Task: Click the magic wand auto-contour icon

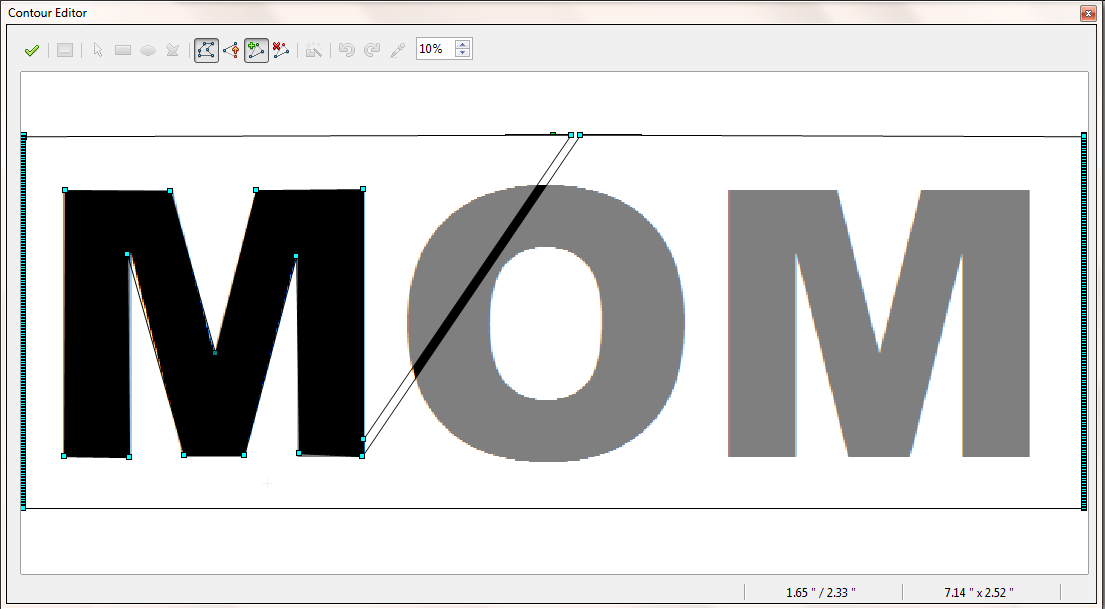Action: (x=314, y=51)
